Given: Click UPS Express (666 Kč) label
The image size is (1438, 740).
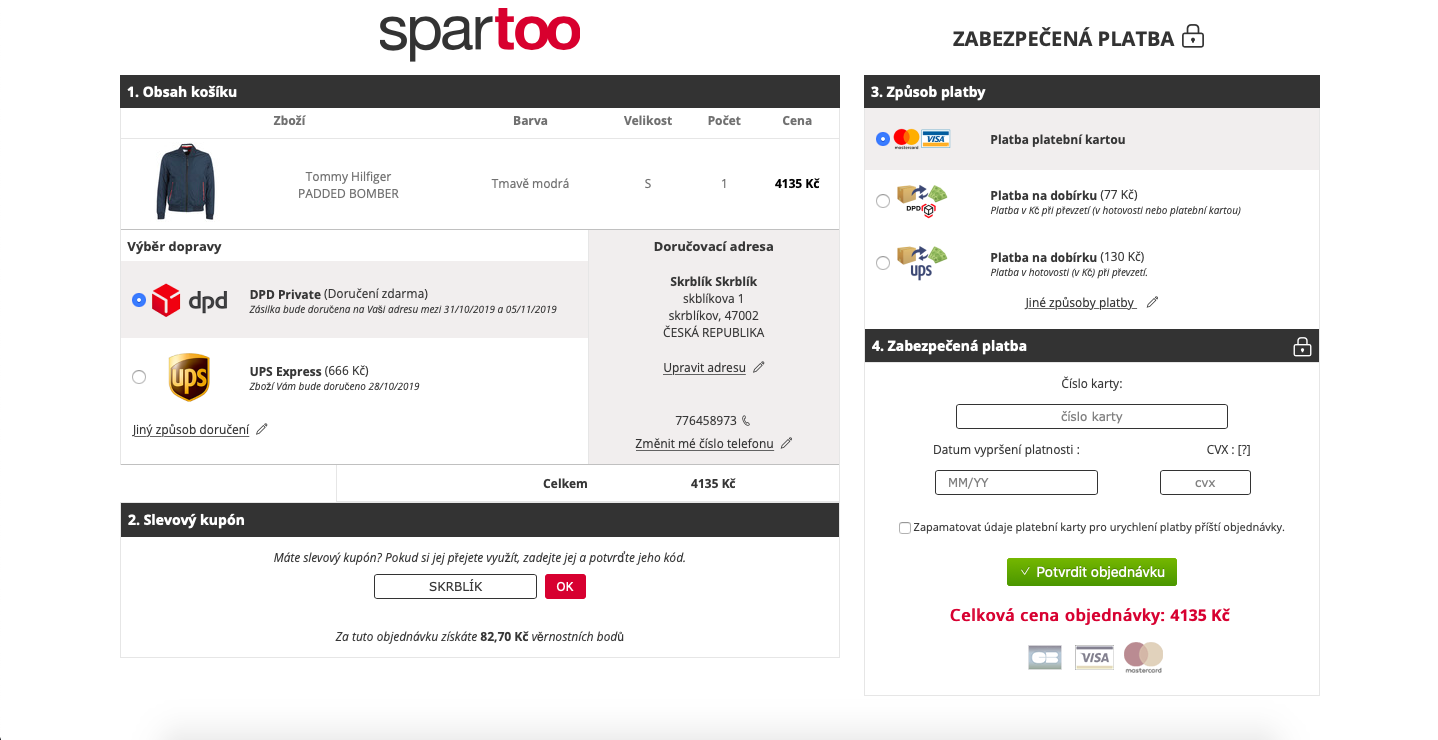Looking at the screenshot, I should [309, 371].
